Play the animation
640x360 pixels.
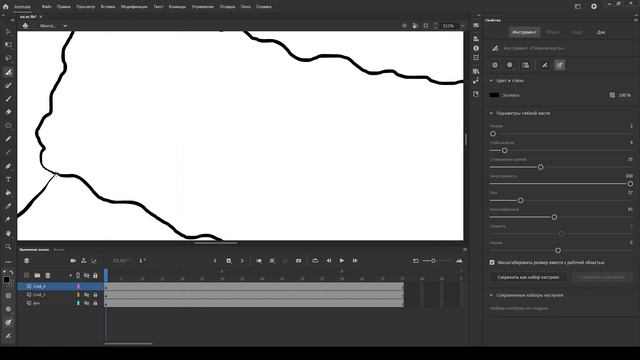342,261
